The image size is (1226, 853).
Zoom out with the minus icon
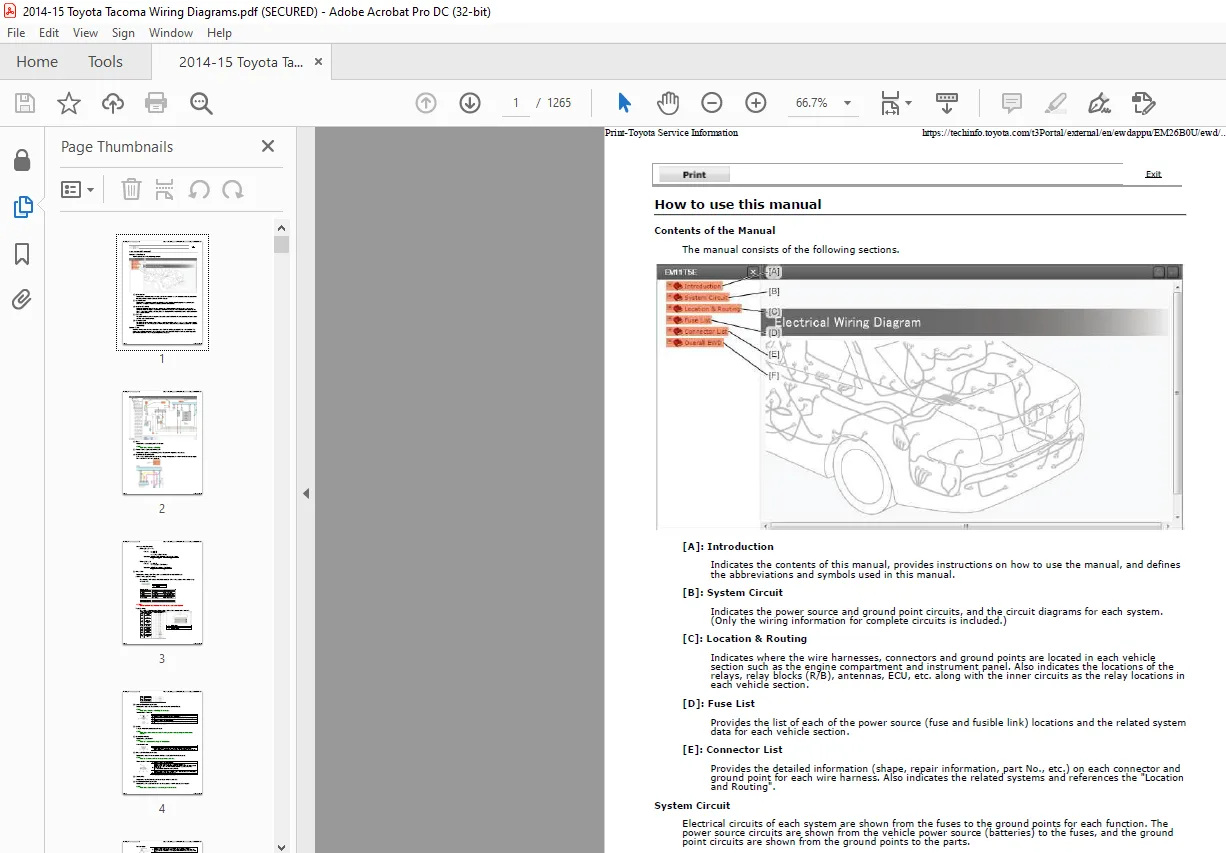click(711, 103)
